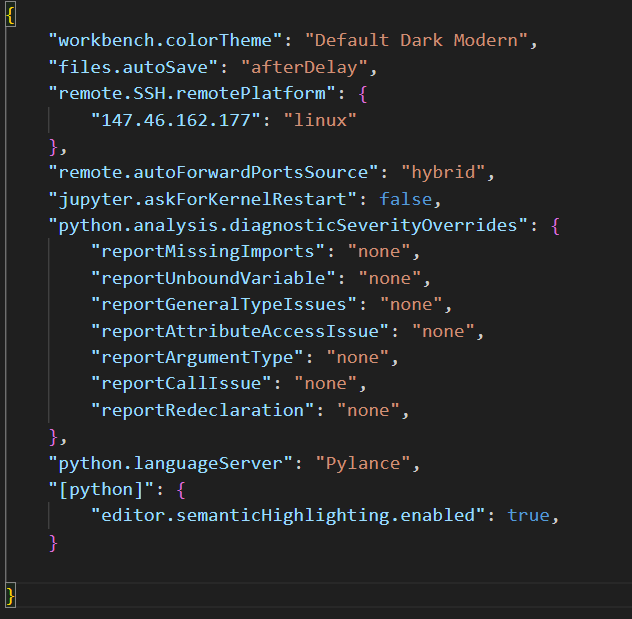The image size is (632, 619).
Task: Click the "reportAttributeAccessIssue" key
Action: pyautogui.click(x=240, y=331)
